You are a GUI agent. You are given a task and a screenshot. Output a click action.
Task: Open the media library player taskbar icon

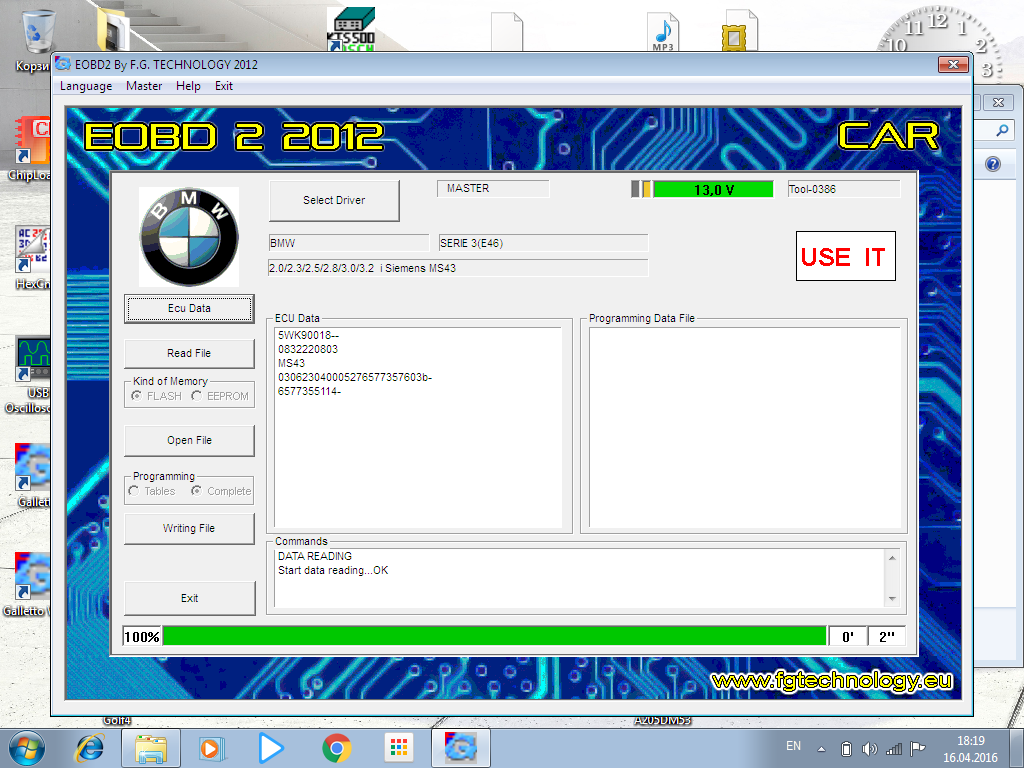[211, 748]
